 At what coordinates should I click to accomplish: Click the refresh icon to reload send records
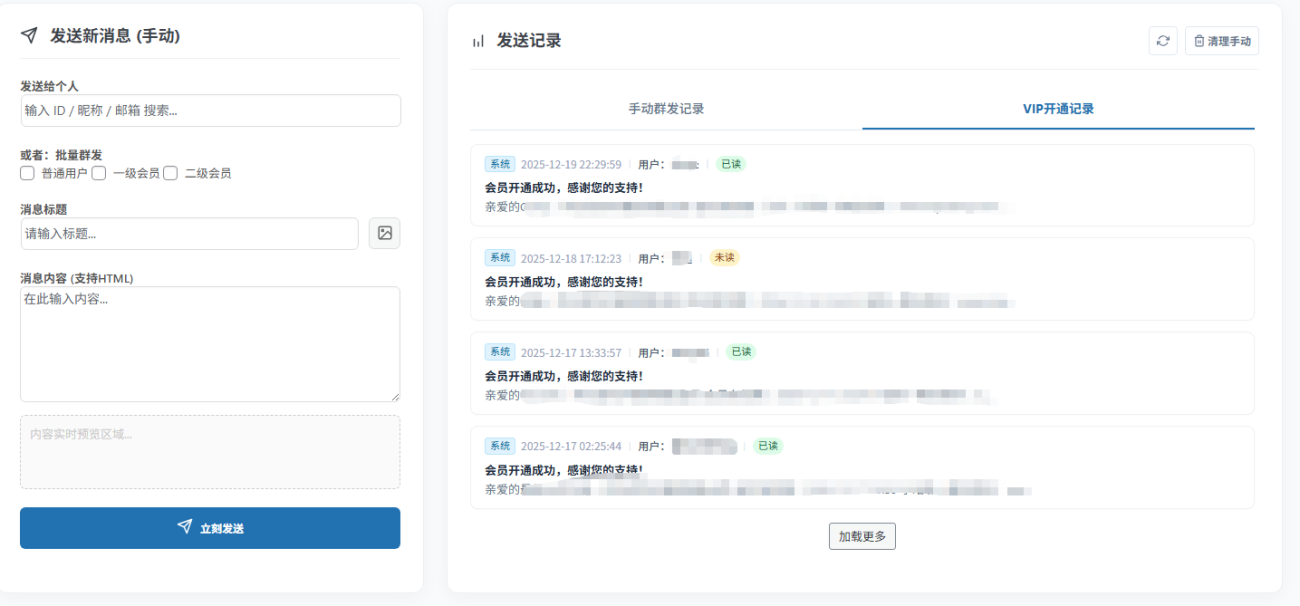[x=1162, y=41]
